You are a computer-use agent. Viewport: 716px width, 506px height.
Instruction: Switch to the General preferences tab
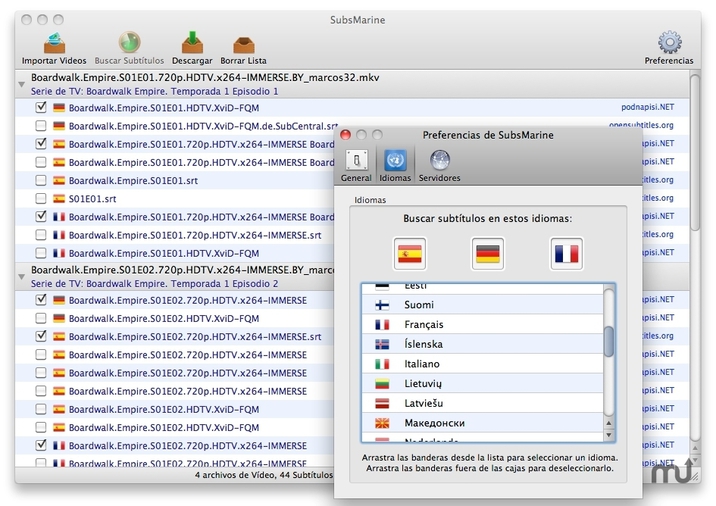coord(356,165)
